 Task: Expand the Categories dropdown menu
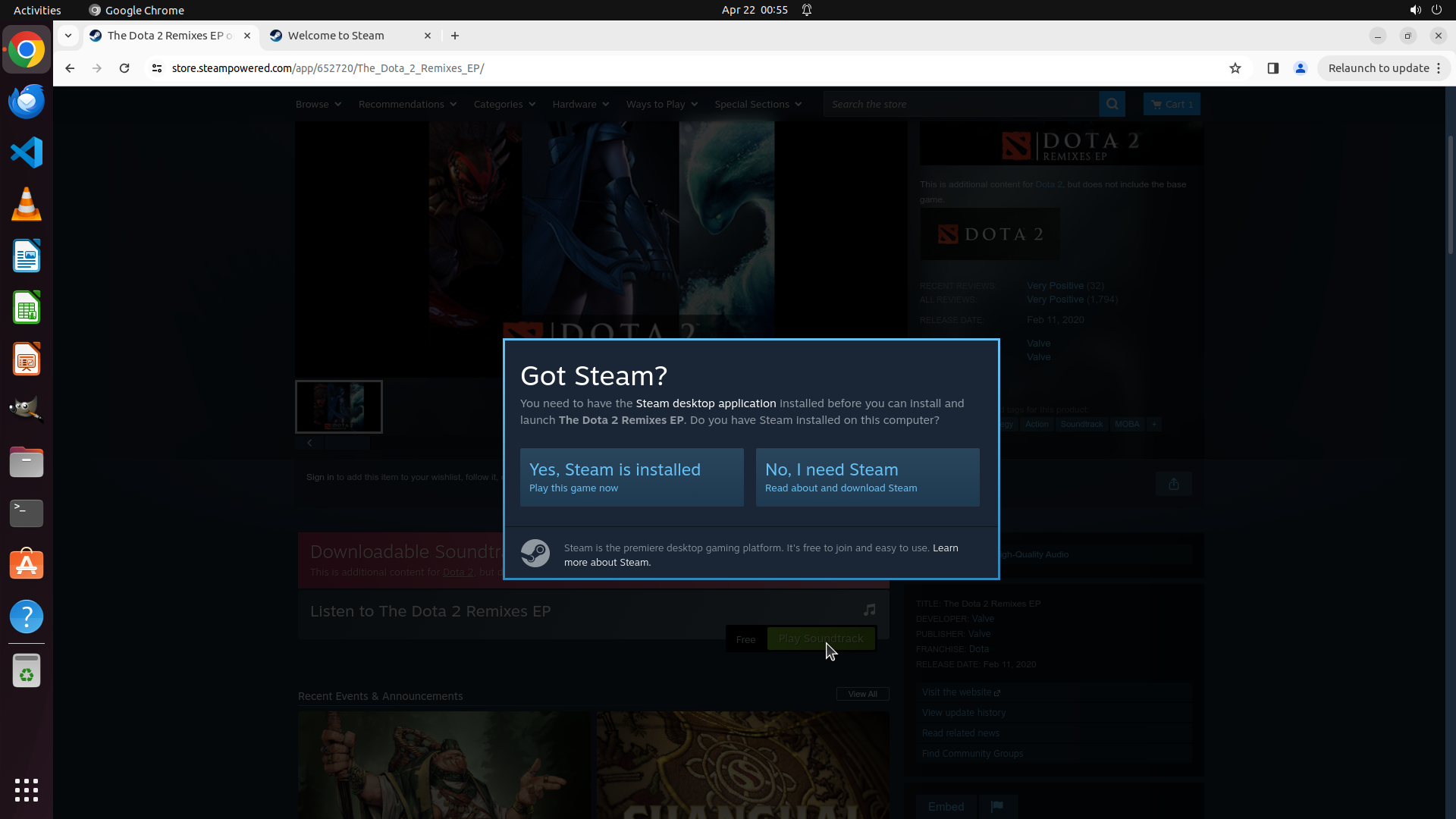coord(504,104)
